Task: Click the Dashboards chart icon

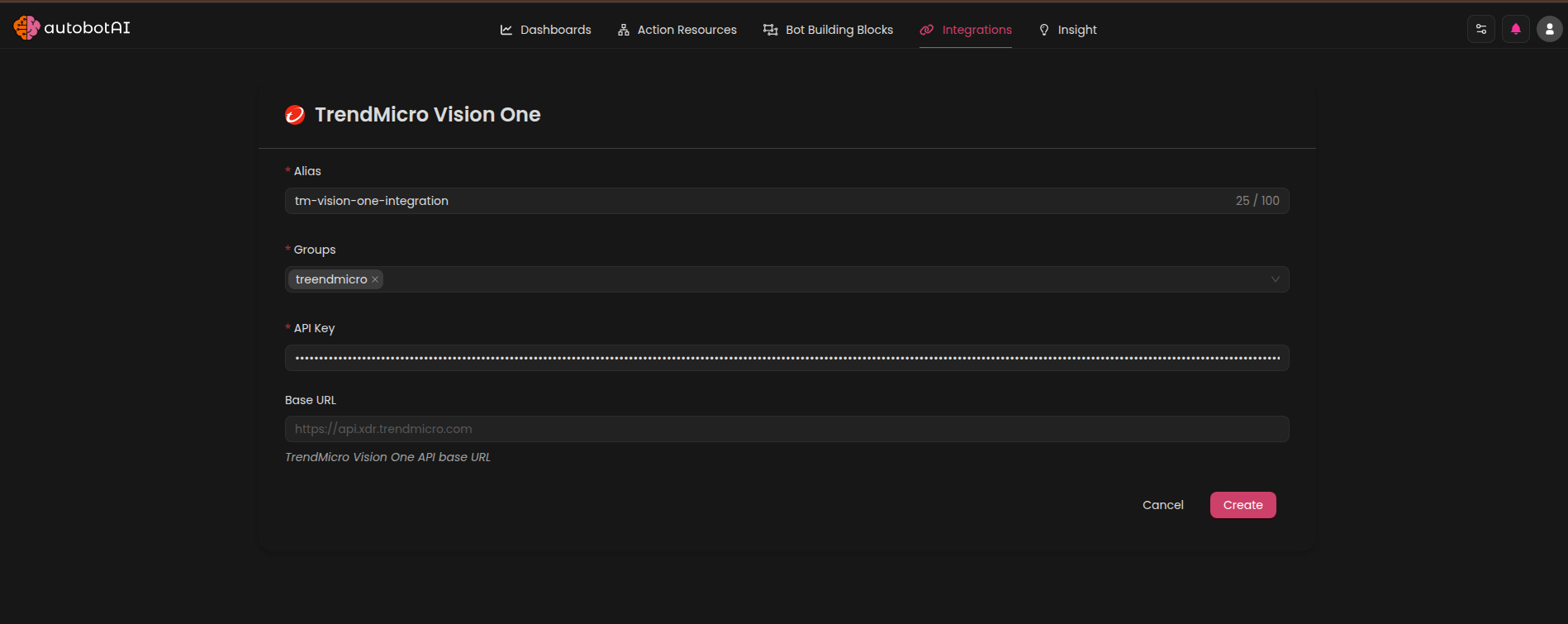Action: 506,30
